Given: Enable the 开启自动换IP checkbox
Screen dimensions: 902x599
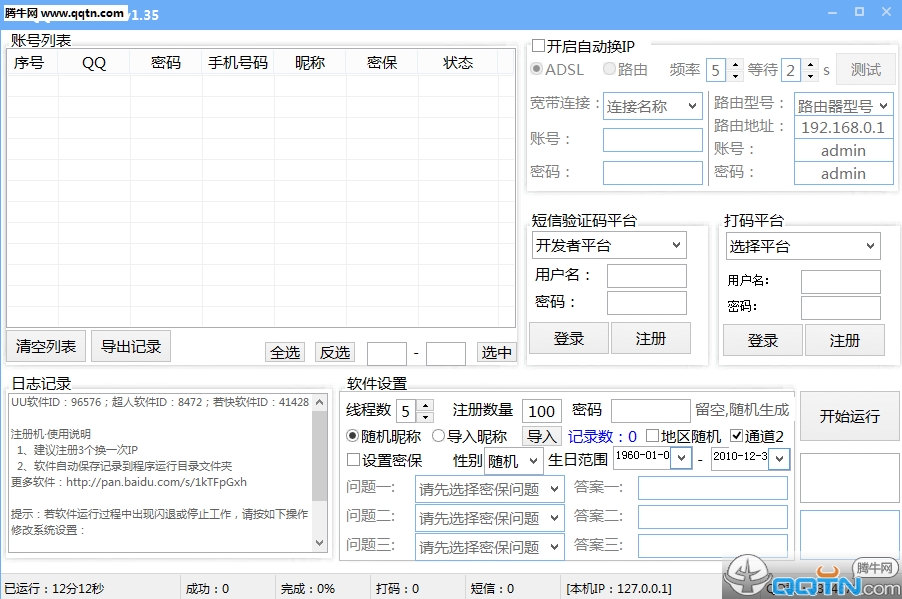Looking at the screenshot, I should (x=539, y=46).
